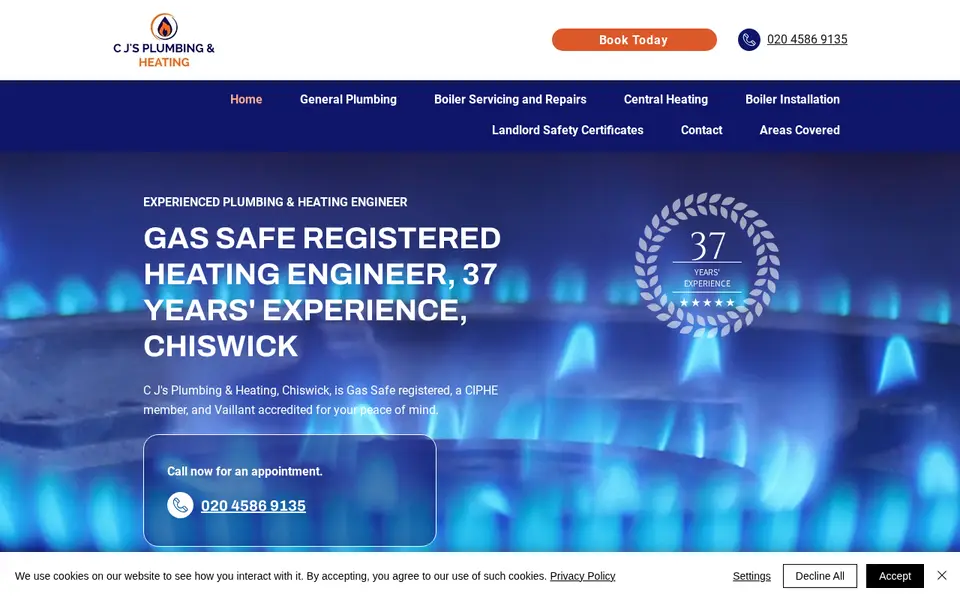Click the CIPHE member description paragraph
960x600 pixels.
pyautogui.click(x=321, y=400)
